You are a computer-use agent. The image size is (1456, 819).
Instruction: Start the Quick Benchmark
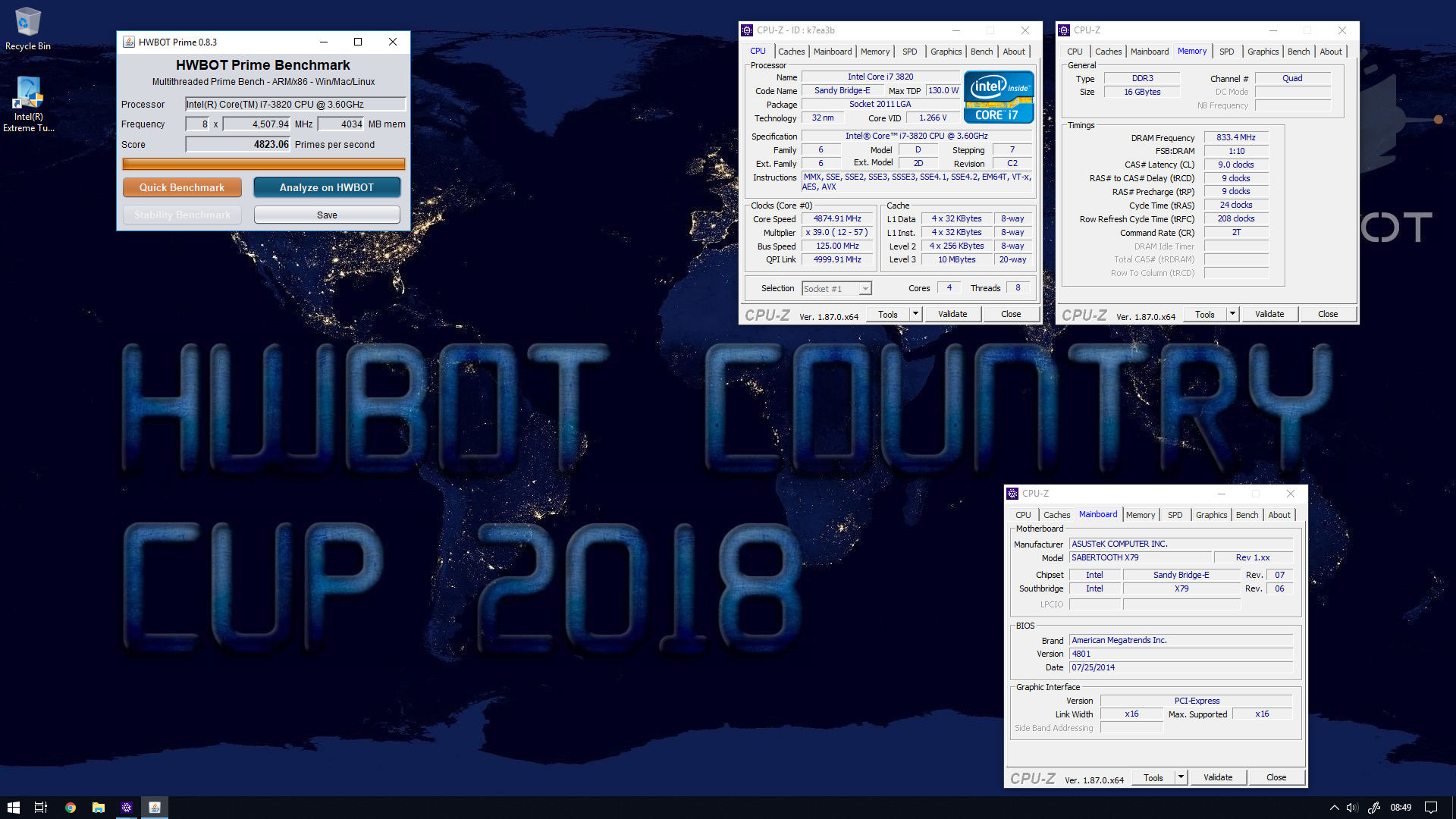pos(182,187)
